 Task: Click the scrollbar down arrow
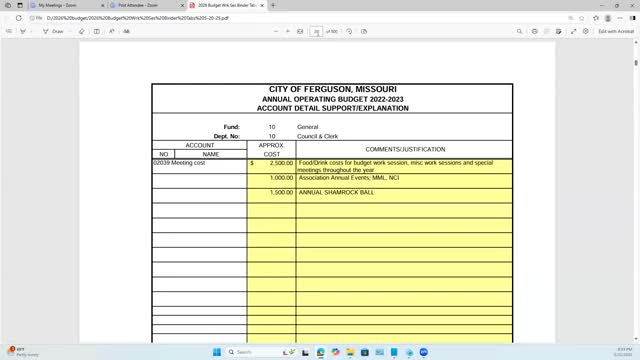tap(636, 339)
